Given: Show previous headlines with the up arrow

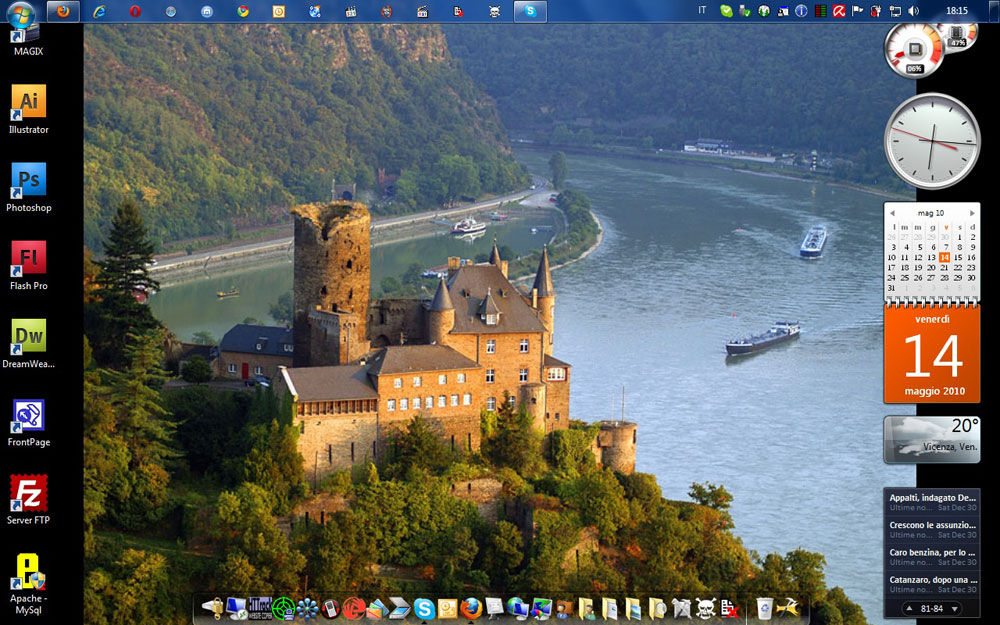Looking at the screenshot, I should (x=909, y=608).
